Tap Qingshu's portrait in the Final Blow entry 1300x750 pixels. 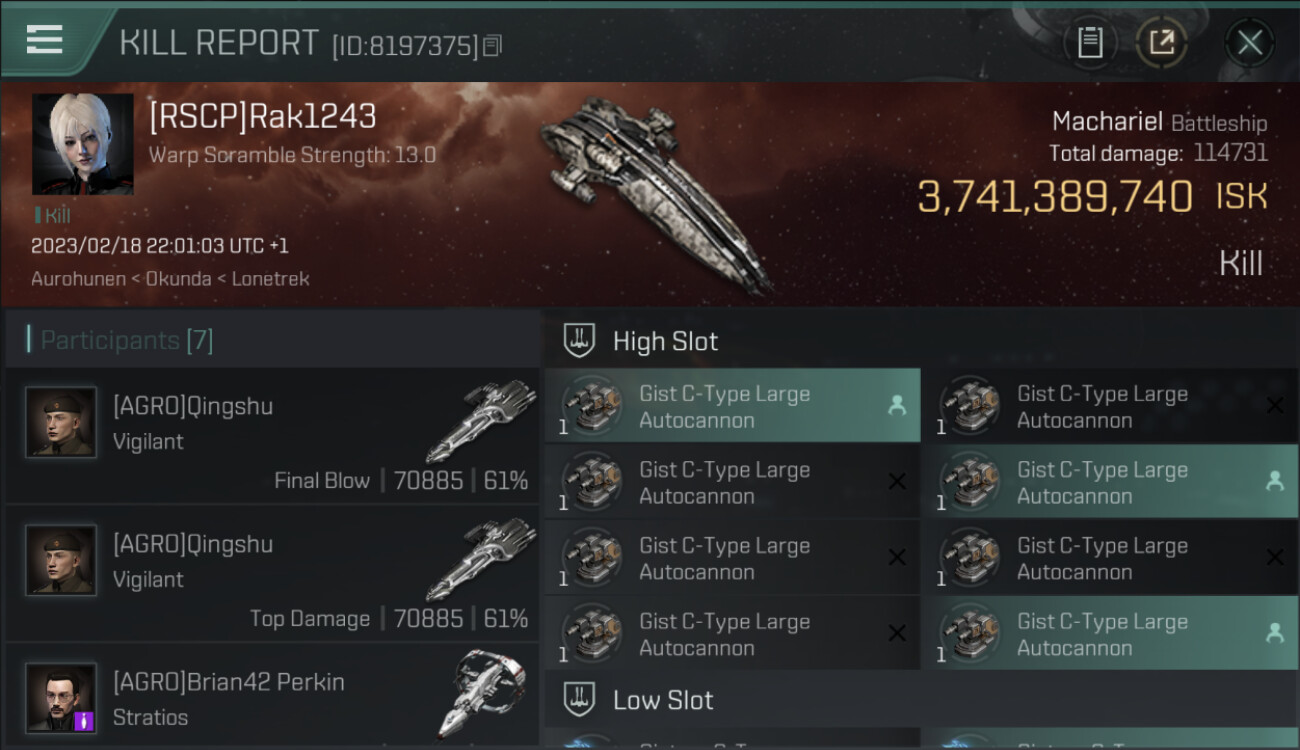pos(61,423)
